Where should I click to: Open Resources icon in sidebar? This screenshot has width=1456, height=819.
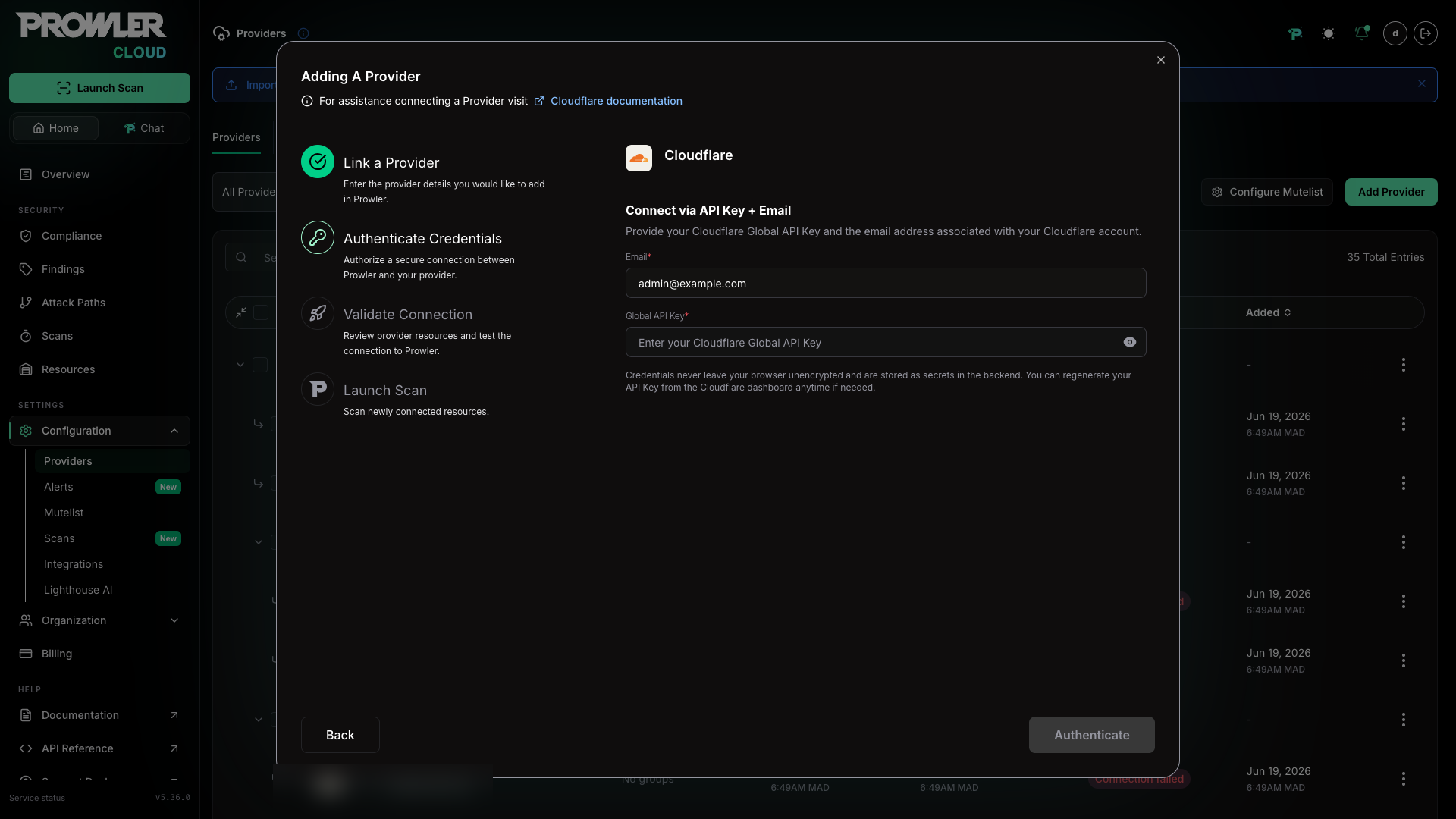coord(26,369)
